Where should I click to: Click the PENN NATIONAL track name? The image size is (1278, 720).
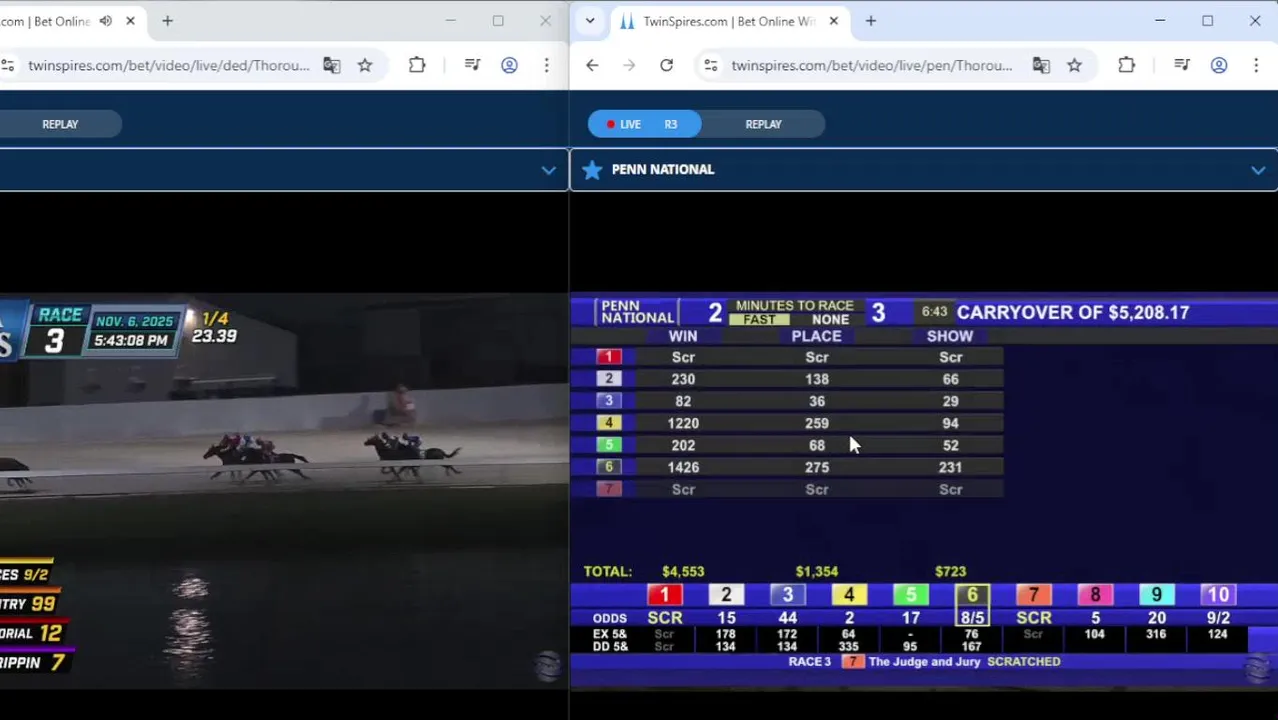pos(663,170)
